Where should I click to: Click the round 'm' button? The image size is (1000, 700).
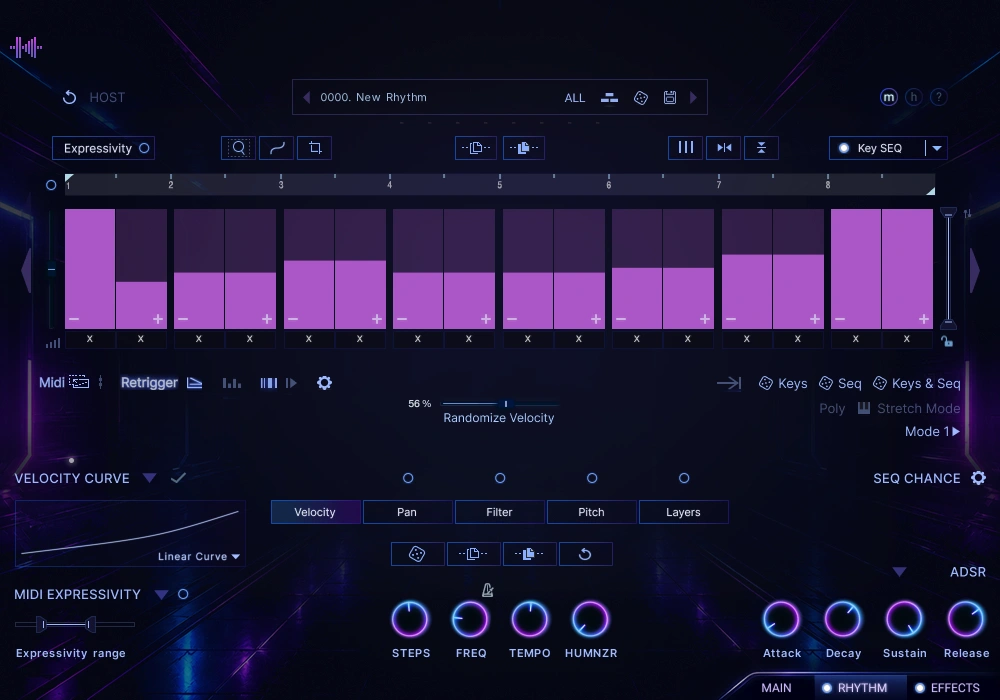(x=888, y=97)
